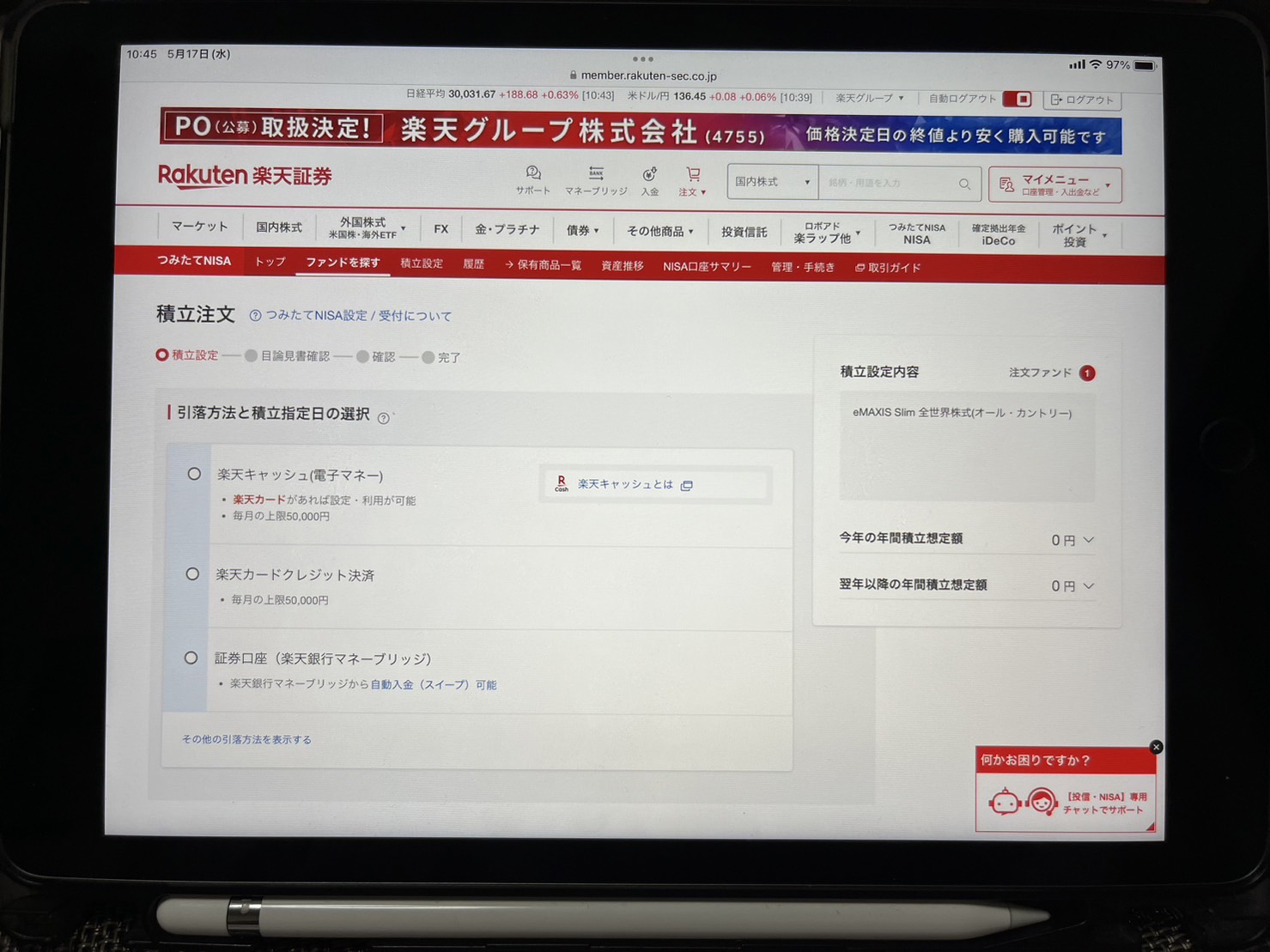Open the 国内株式 search category dropdown
1270x952 pixels.
coord(772,182)
